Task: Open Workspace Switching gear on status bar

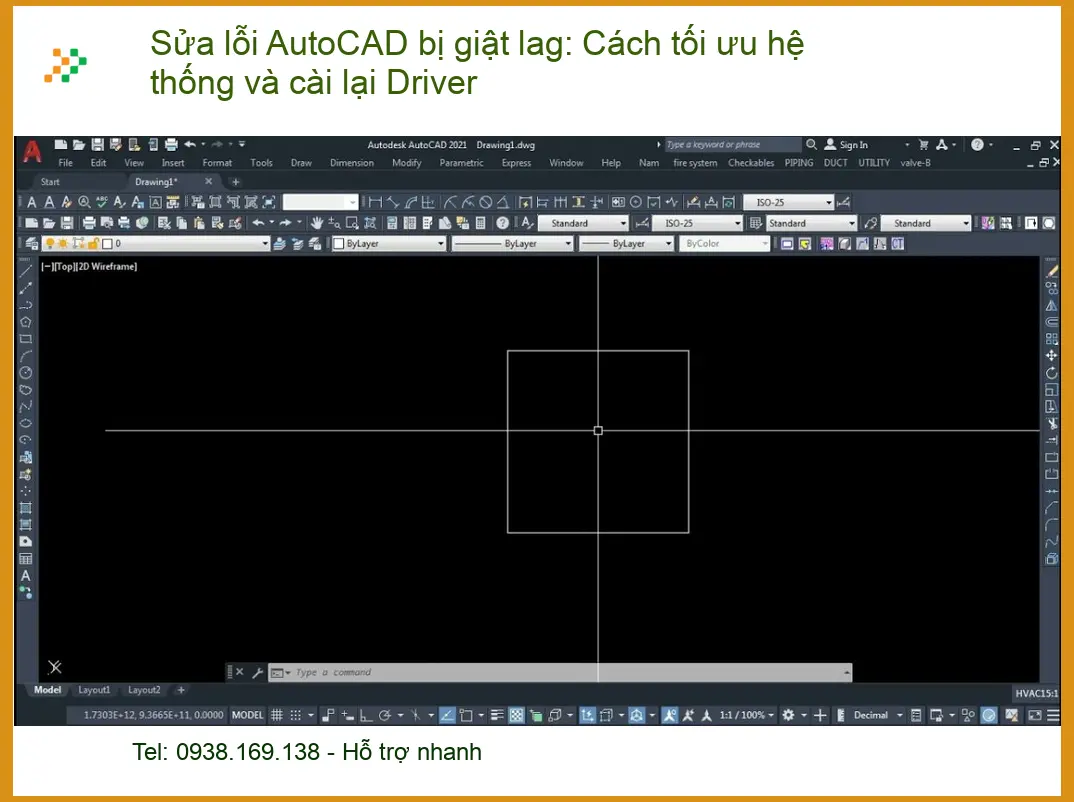Action: [x=788, y=715]
